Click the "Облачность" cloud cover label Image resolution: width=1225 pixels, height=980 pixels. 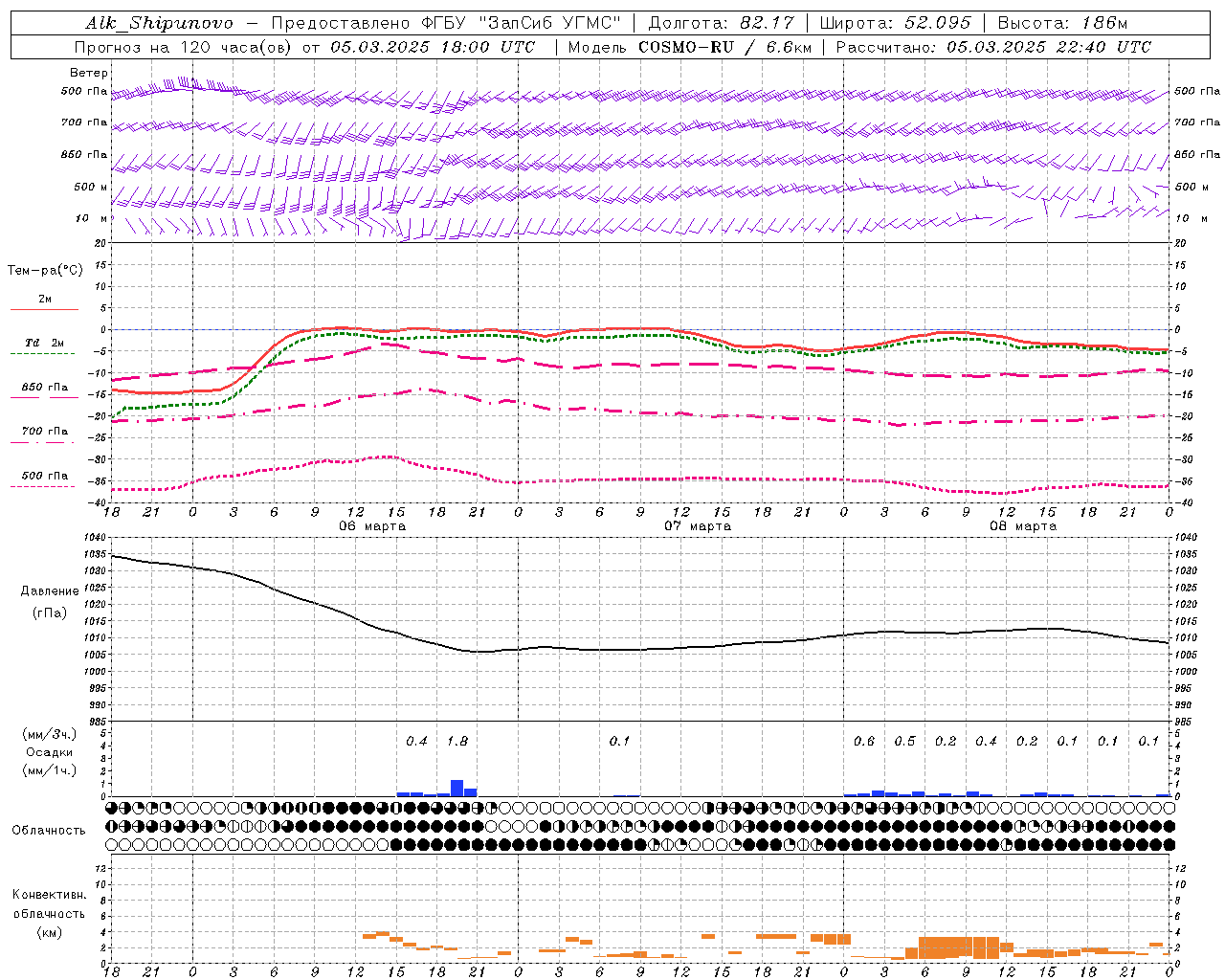[49, 831]
